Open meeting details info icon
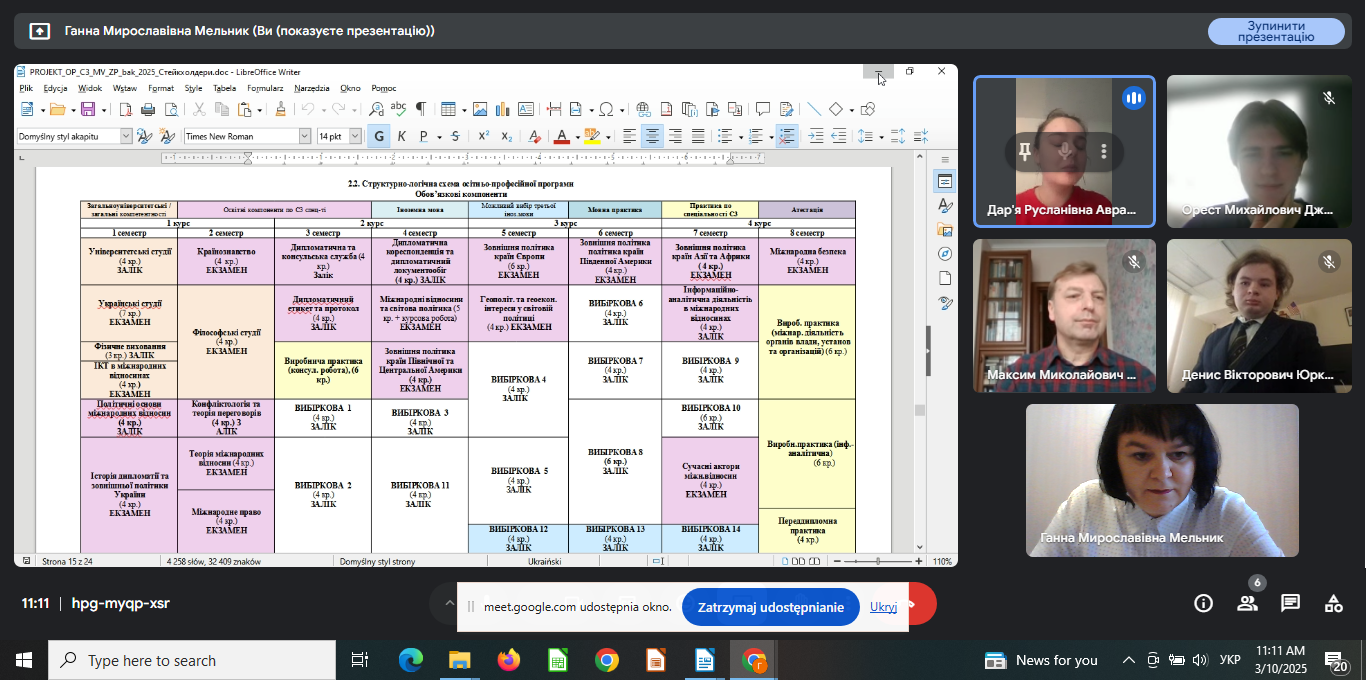This screenshot has width=1366, height=680. click(x=1204, y=603)
